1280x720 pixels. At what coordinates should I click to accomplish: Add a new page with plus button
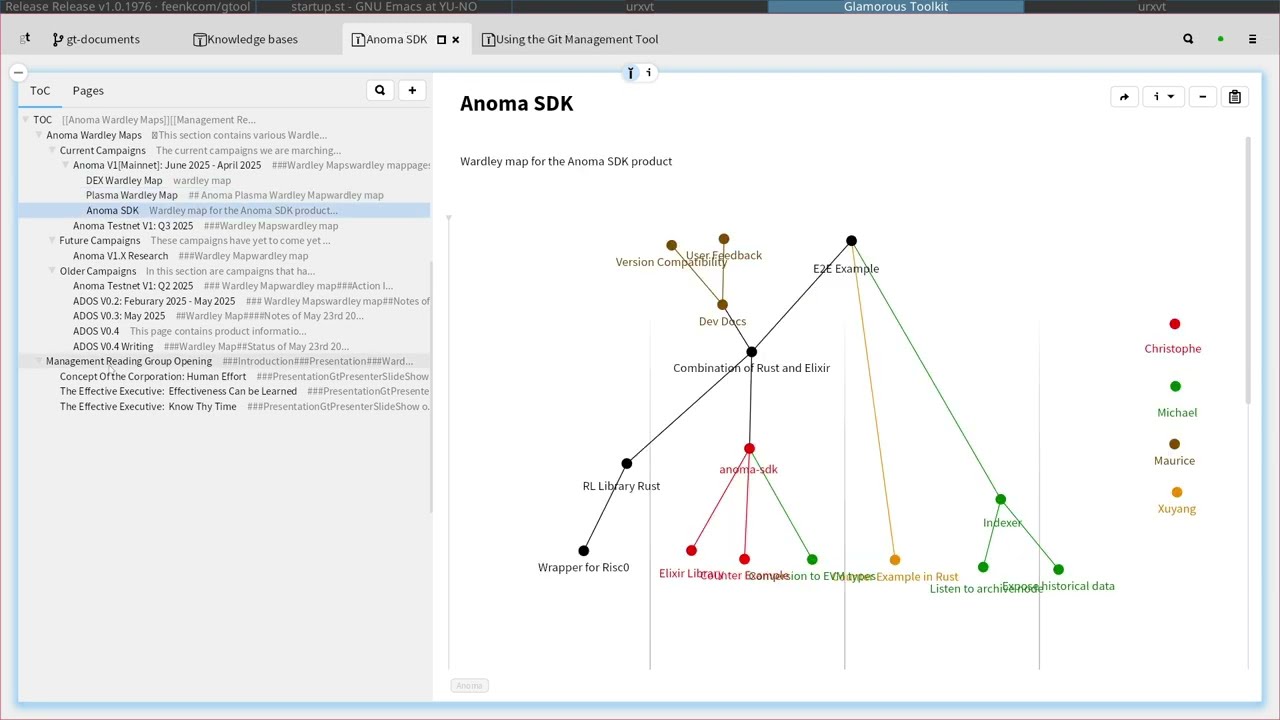412,90
